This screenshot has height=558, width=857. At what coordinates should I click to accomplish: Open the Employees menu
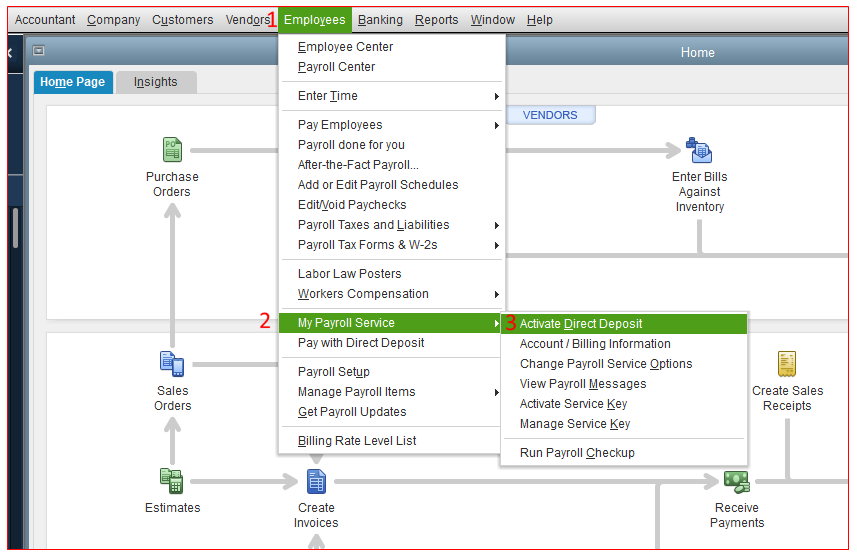click(315, 20)
